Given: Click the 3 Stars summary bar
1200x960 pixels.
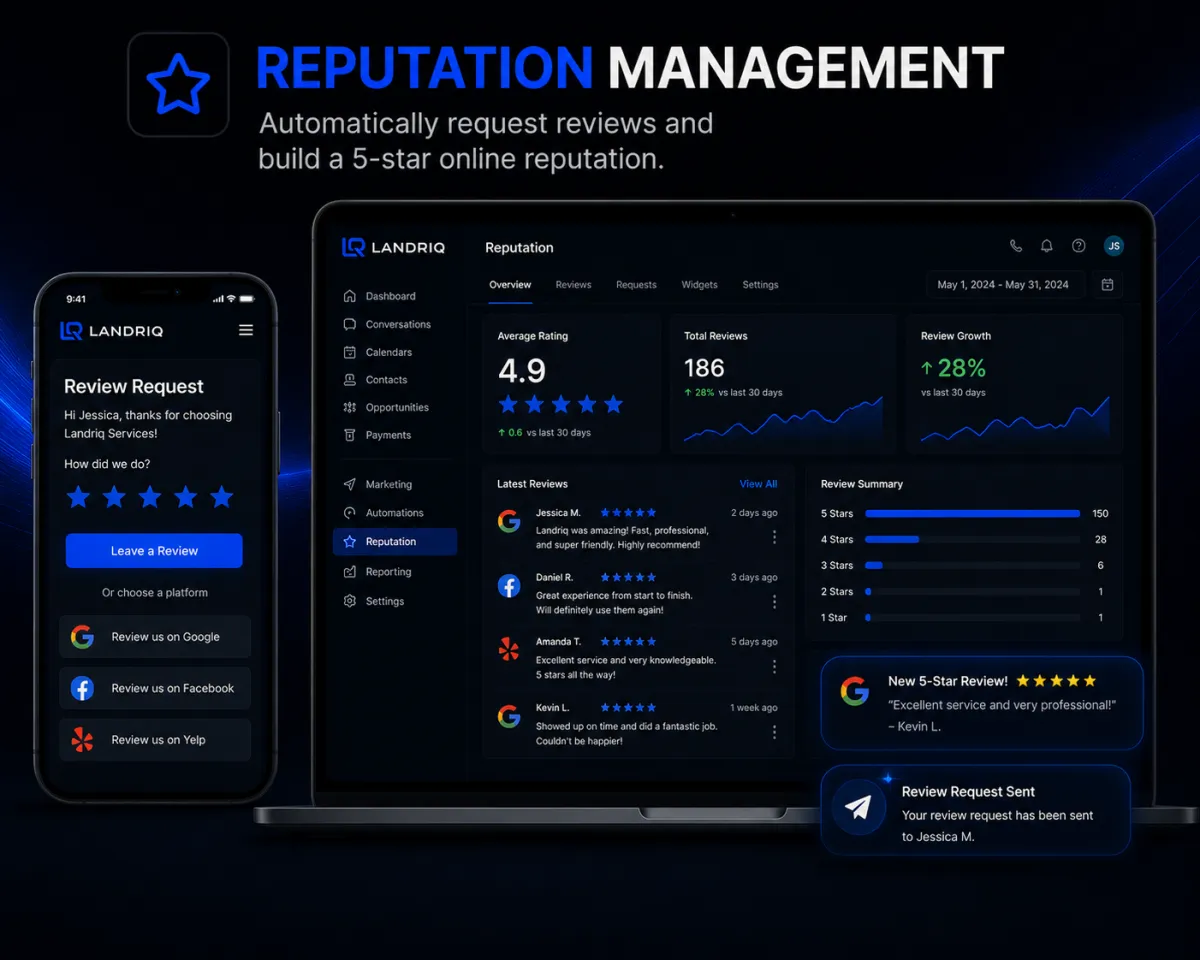Looking at the screenshot, I should click(x=972, y=565).
